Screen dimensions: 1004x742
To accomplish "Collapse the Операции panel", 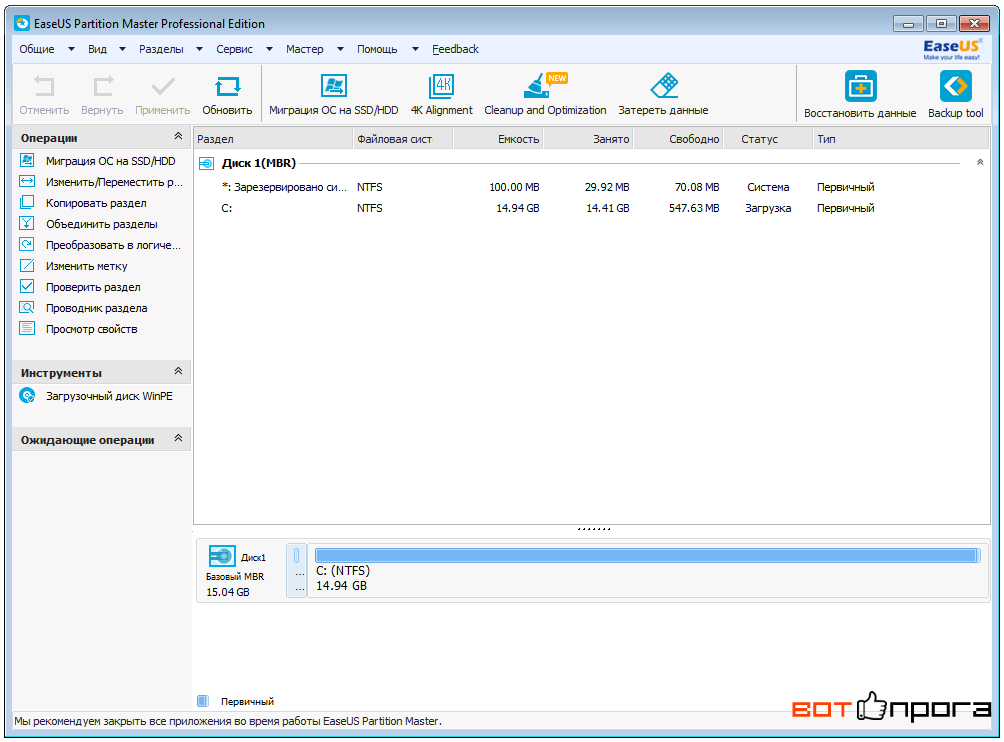I will point(178,136).
